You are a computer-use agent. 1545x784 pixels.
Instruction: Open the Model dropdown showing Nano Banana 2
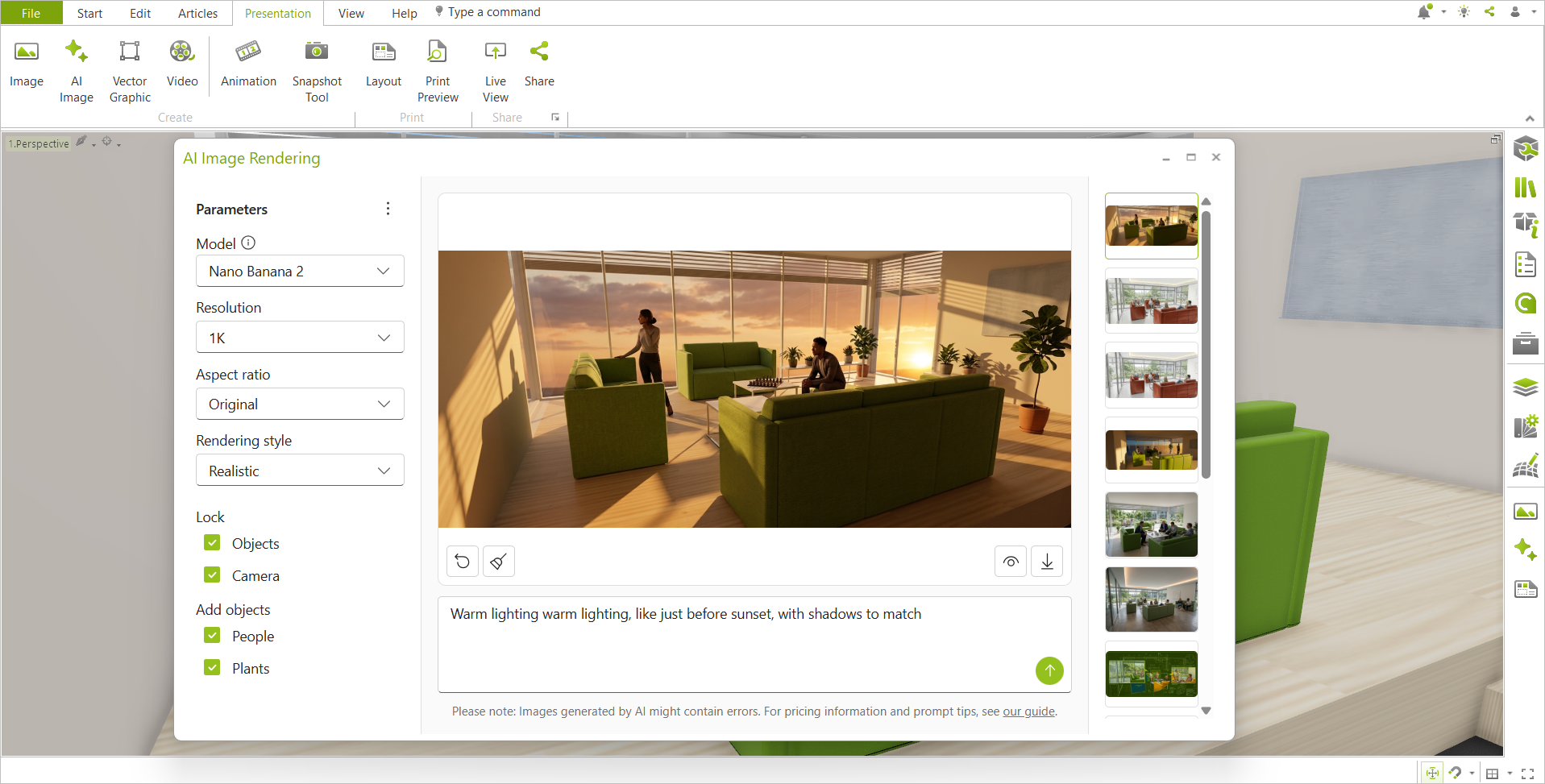(300, 272)
